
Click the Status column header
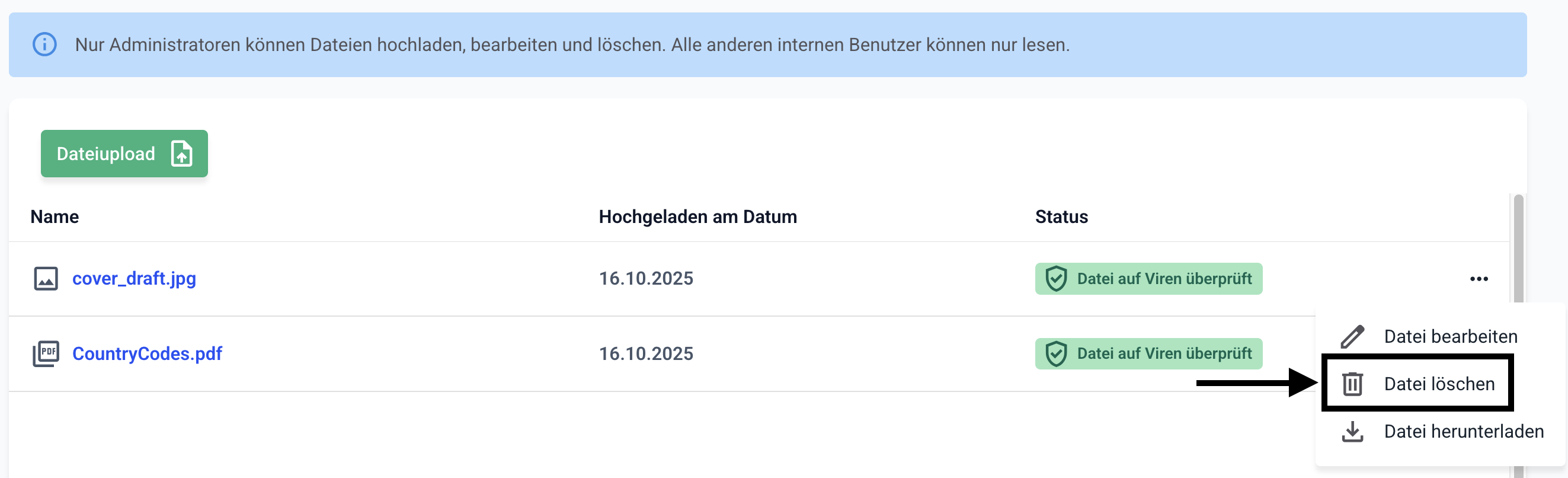pyautogui.click(x=1061, y=217)
